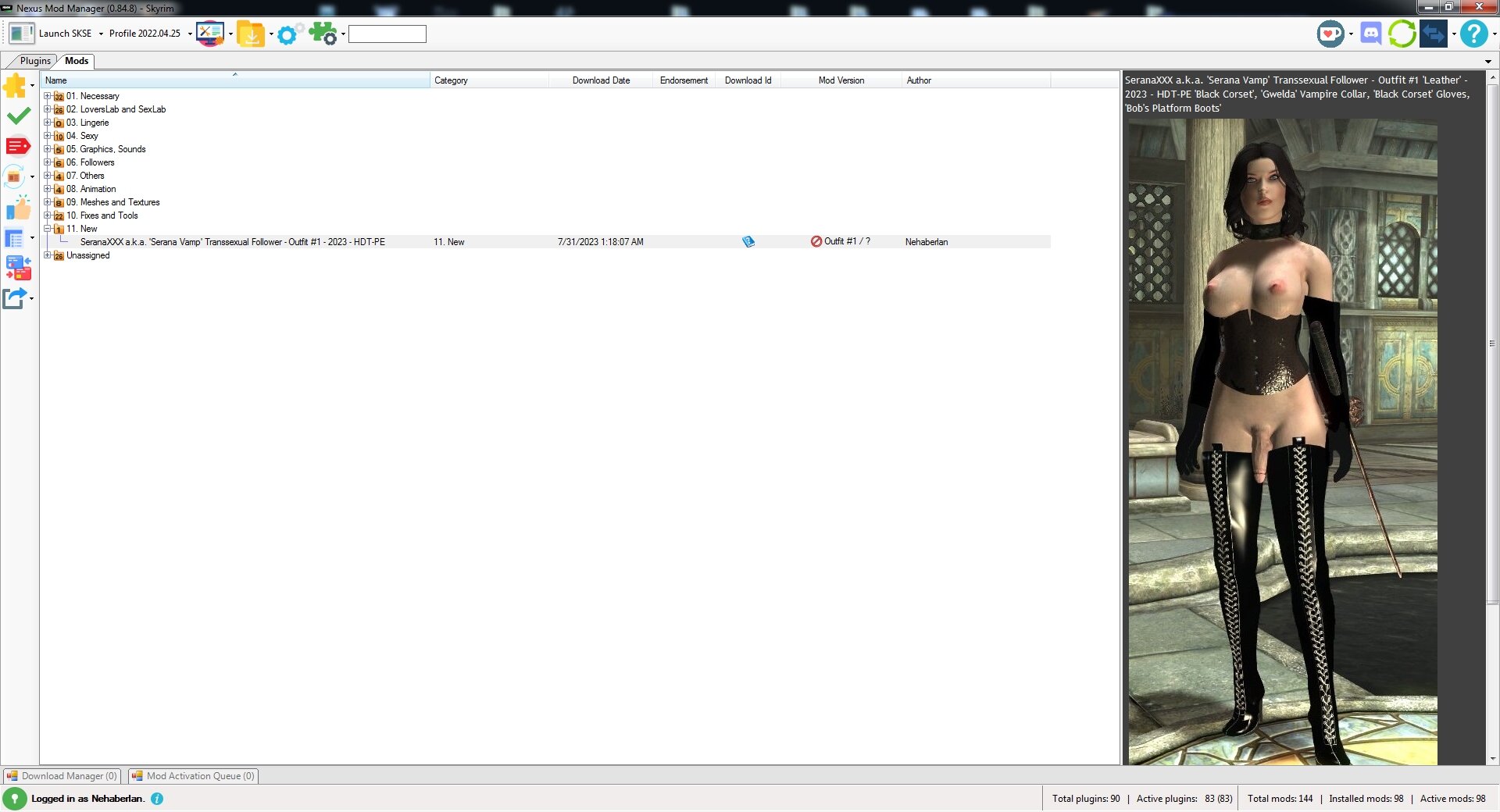Click the Total plugins: 90 status text
Viewport: 1500px width, 812px height.
[x=1086, y=799]
